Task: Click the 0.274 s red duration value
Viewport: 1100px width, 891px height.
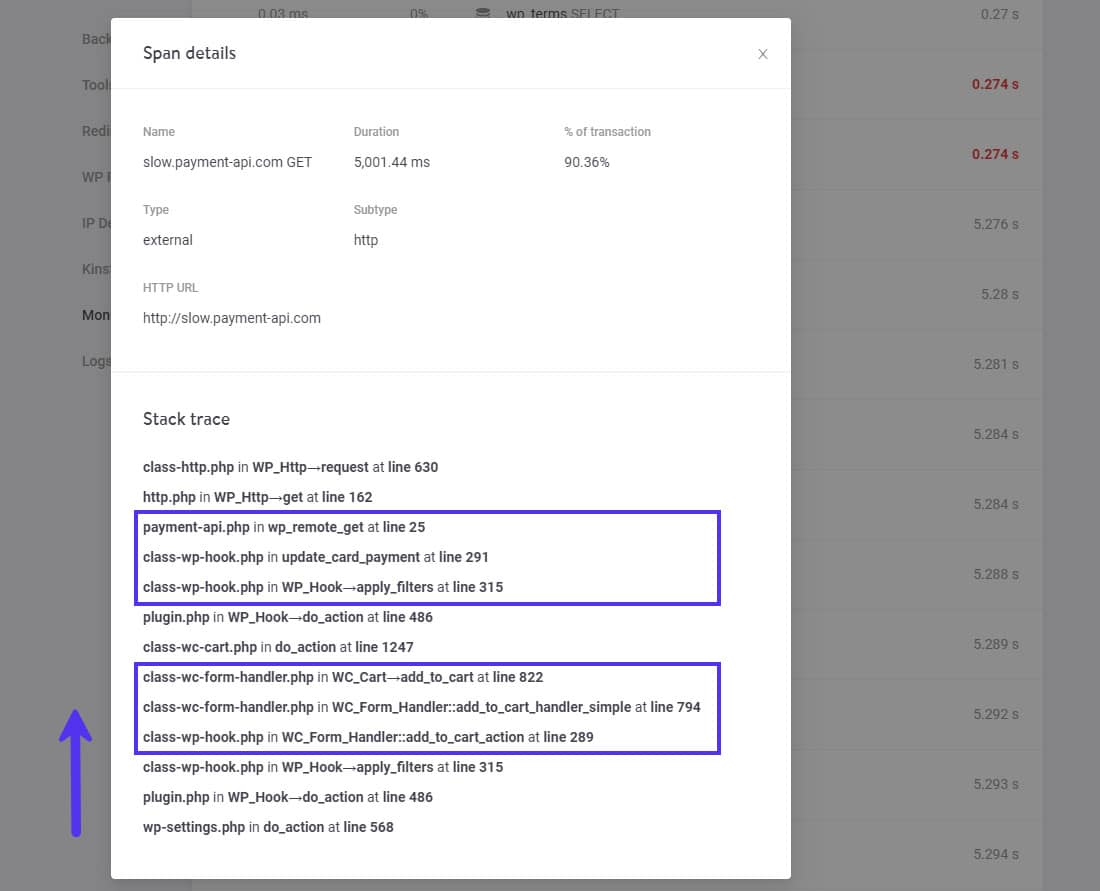Action: pyautogui.click(x=993, y=84)
